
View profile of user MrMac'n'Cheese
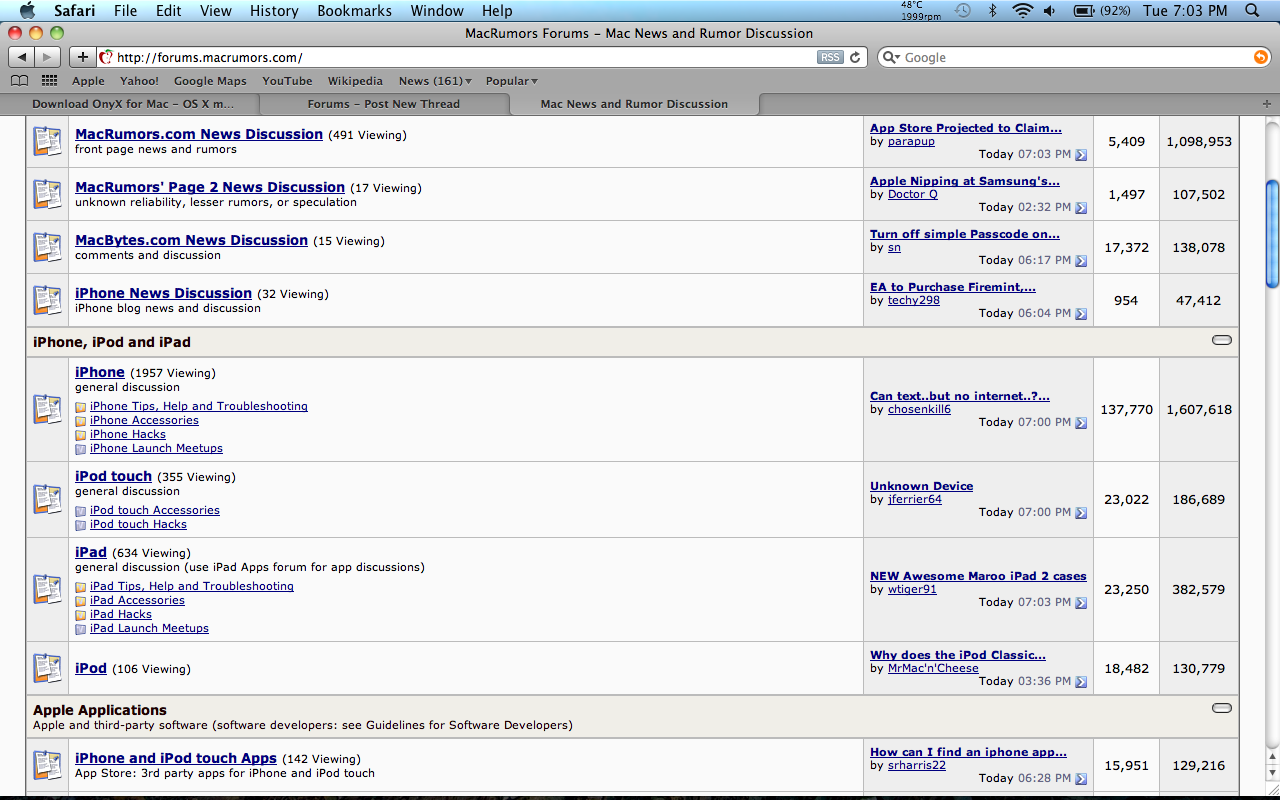coord(933,668)
